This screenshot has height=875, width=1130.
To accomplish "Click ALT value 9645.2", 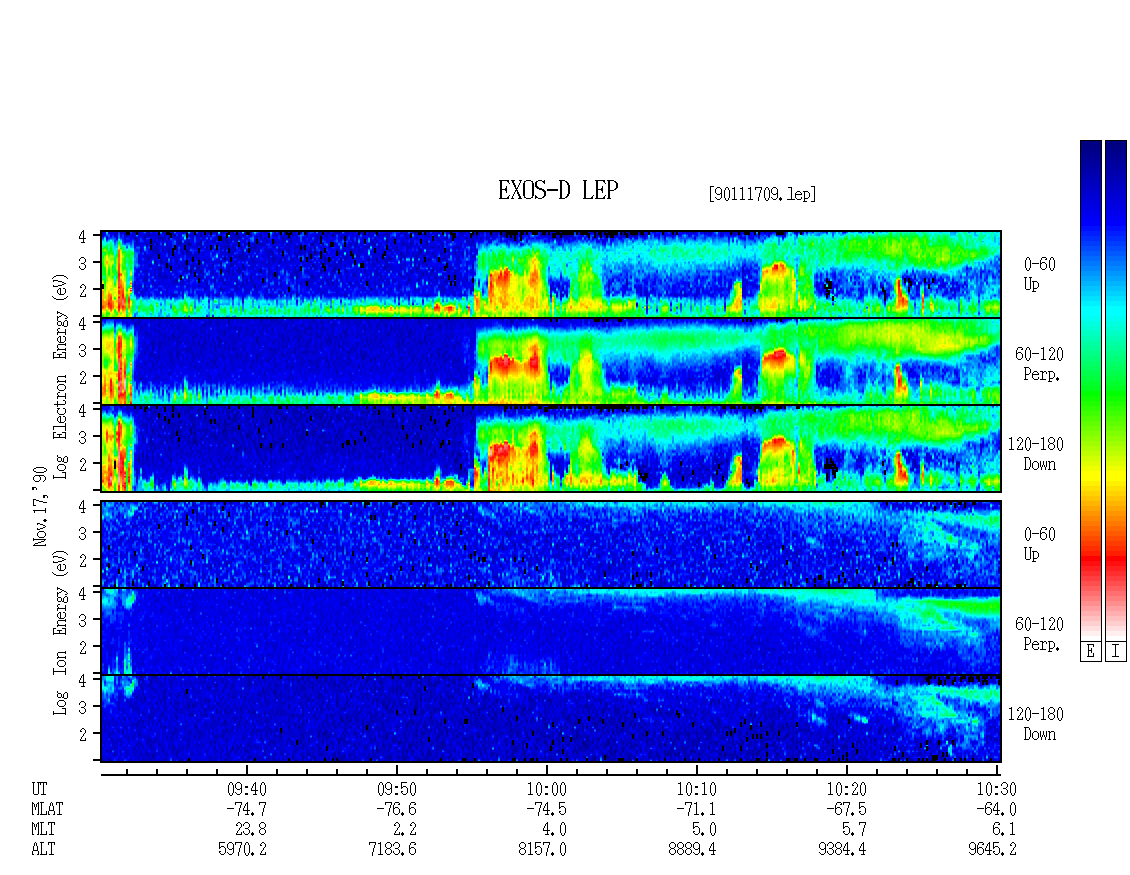I will click(992, 849).
